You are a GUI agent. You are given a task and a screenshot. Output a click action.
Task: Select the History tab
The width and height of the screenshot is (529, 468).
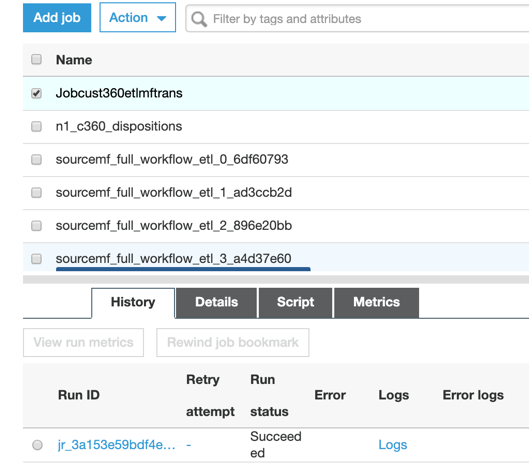pyautogui.click(x=133, y=302)
